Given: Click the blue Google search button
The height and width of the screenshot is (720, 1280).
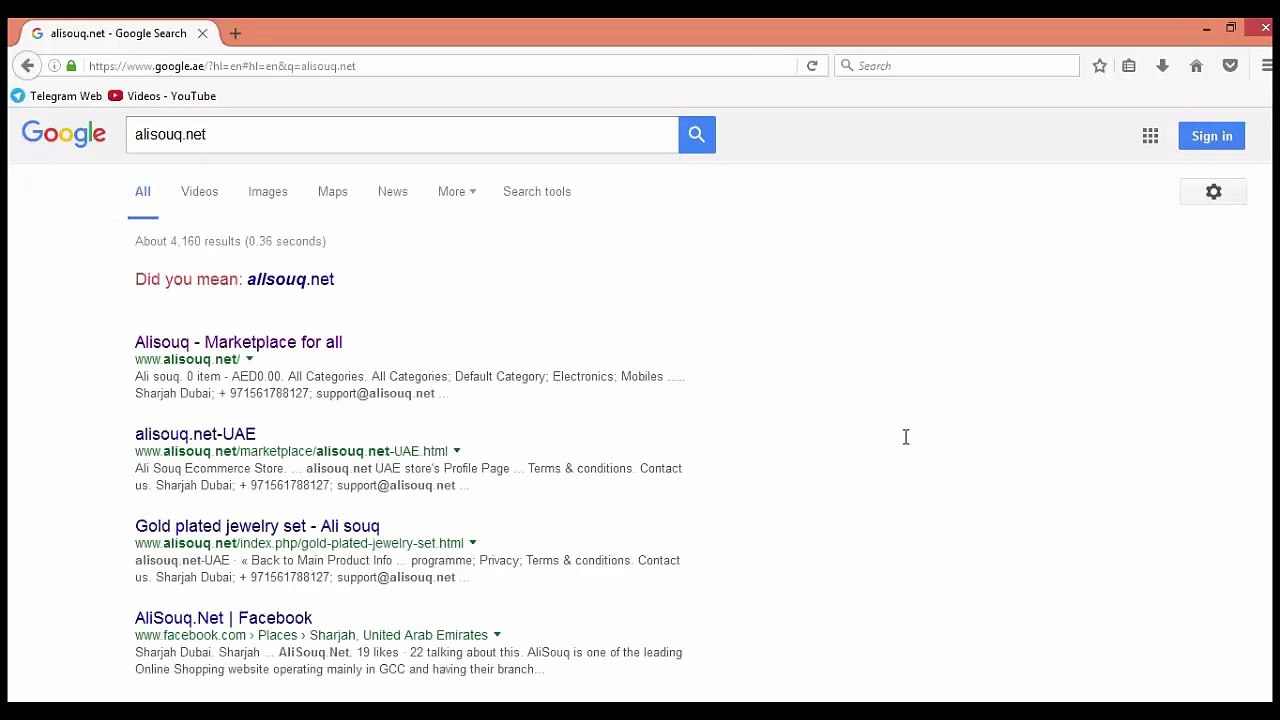Looking at the screenshot, I should coord(697,135).
